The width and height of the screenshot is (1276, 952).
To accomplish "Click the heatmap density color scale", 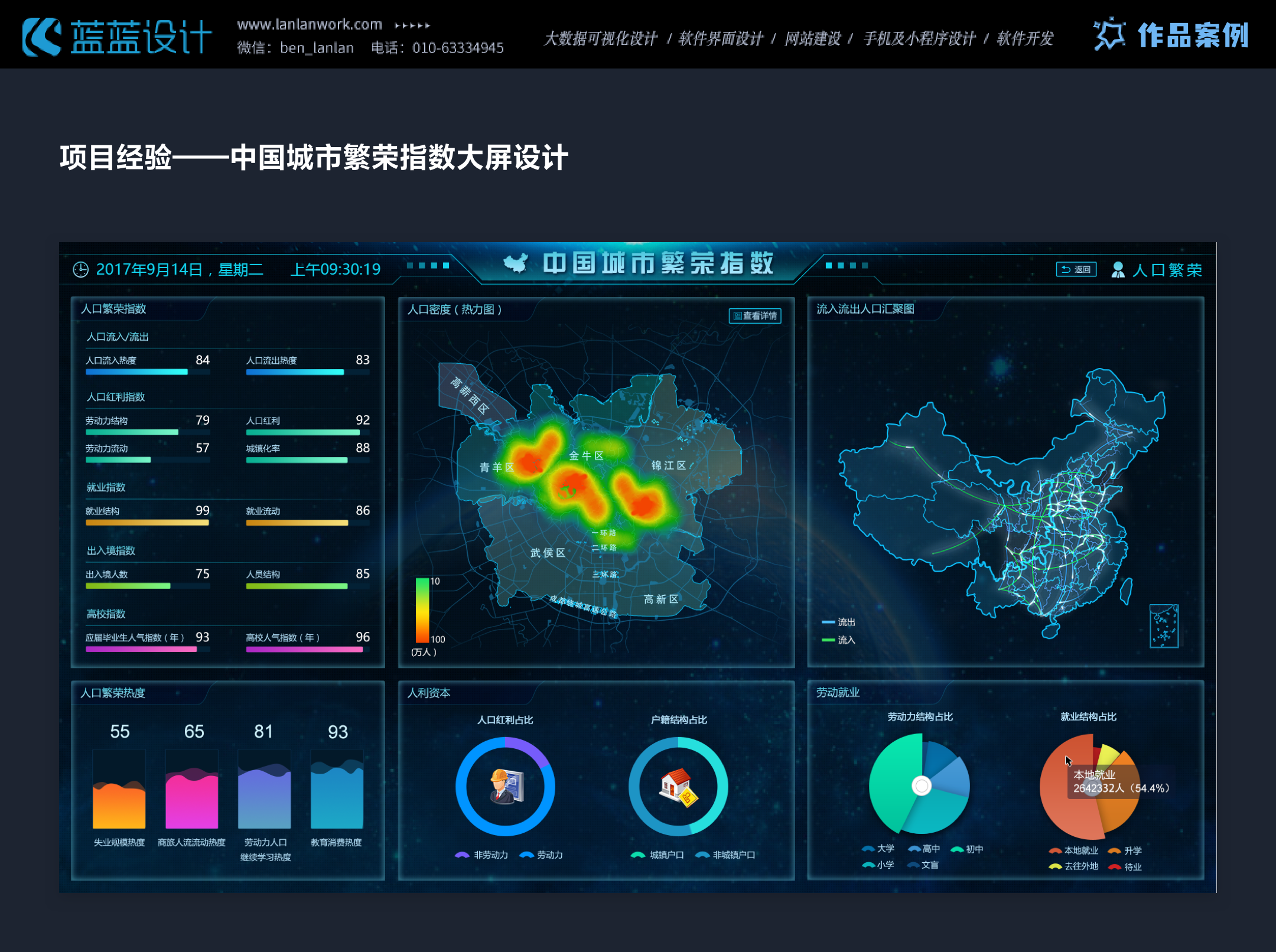I will (422, 610).
